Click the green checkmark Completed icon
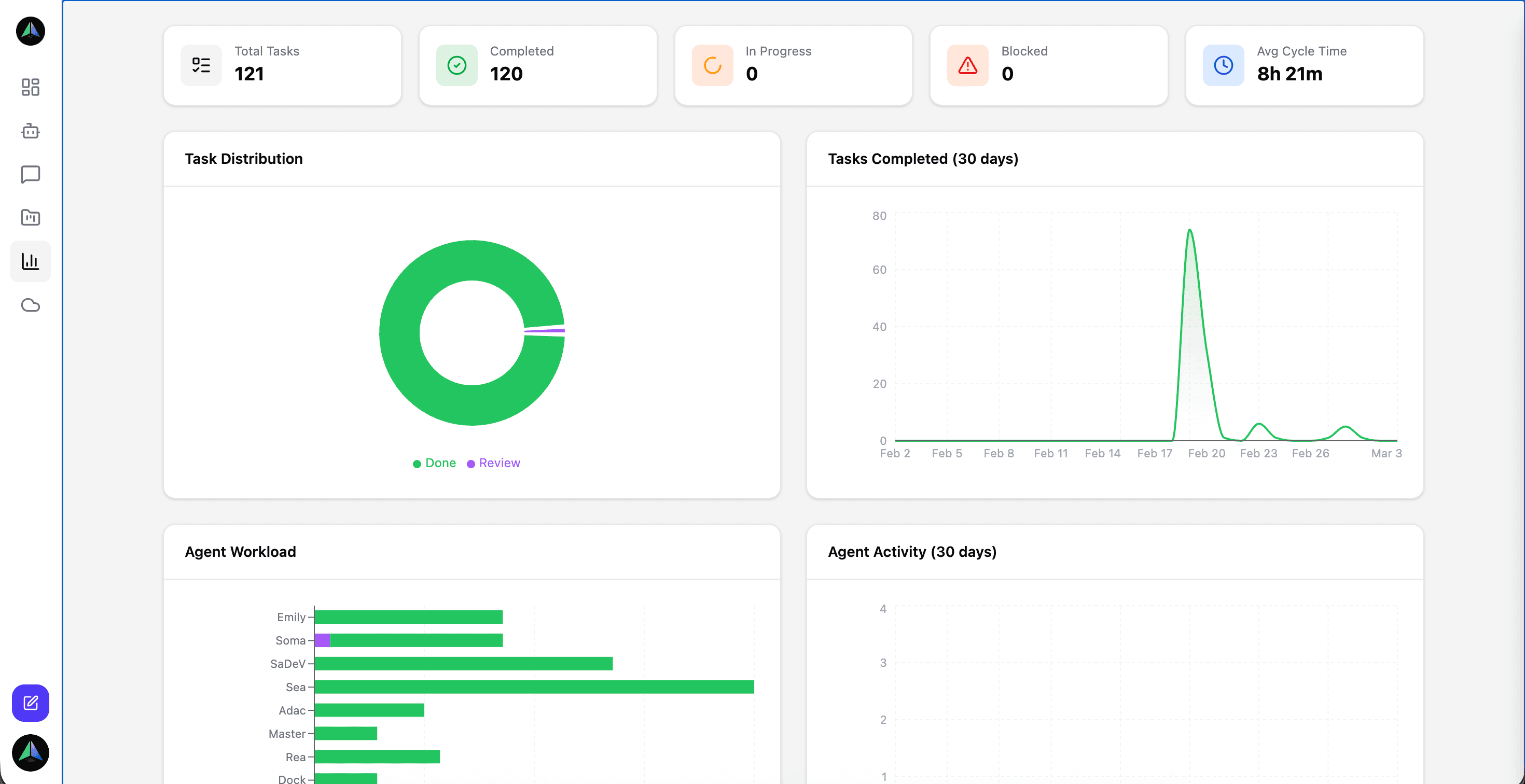1525x784 pixels. pyautogui.click(x=456, y=65)
